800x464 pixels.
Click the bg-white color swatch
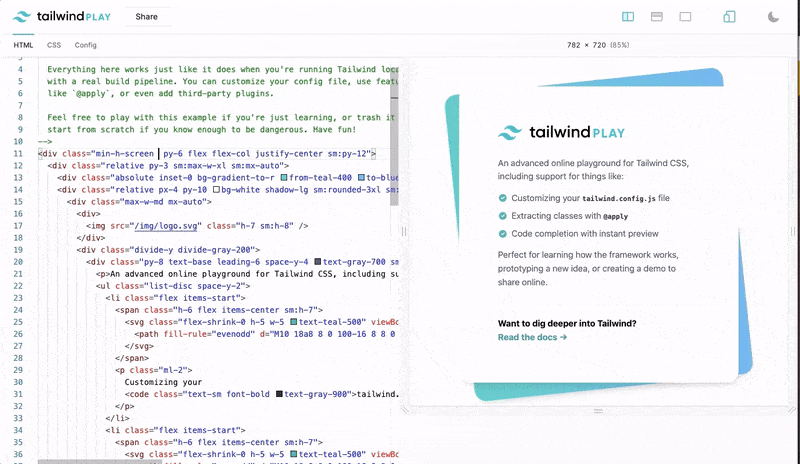coord(216,189)
